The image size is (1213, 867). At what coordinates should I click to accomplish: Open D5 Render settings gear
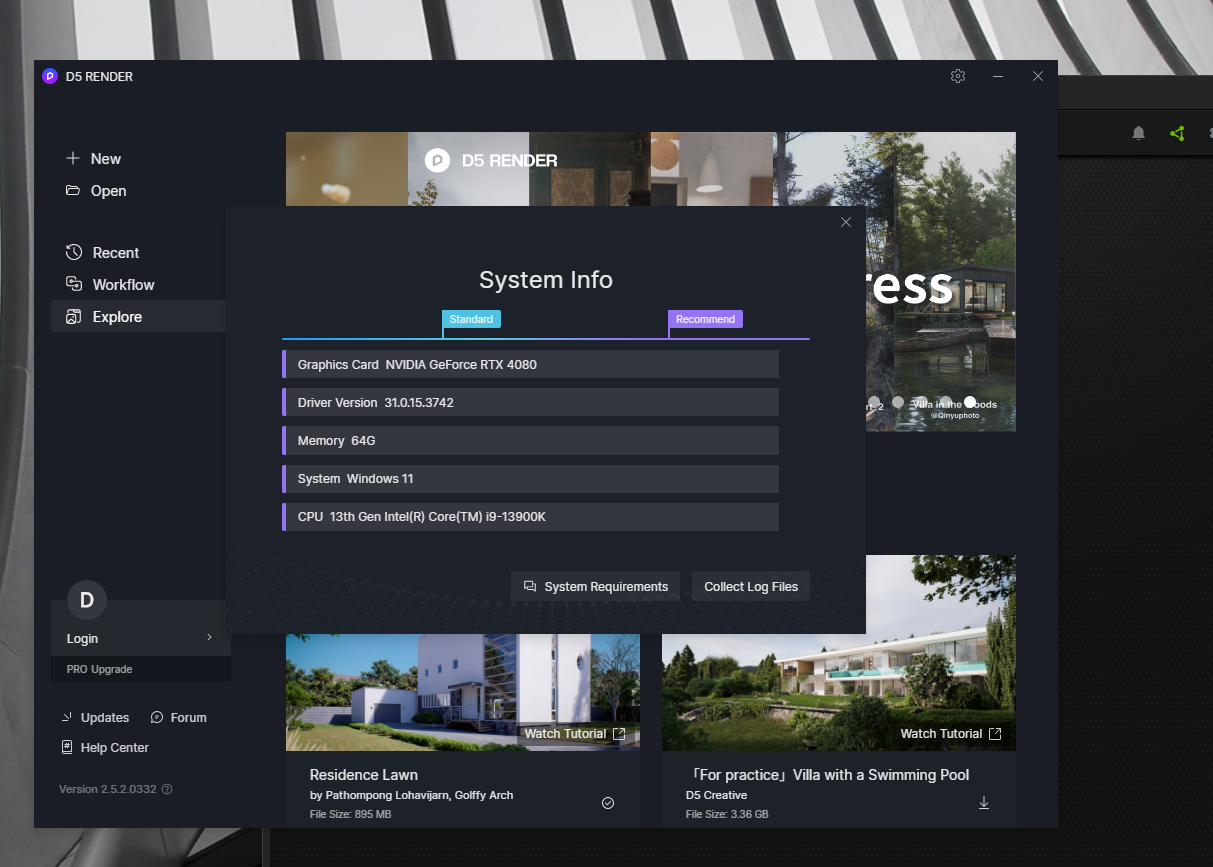point(958,76)
